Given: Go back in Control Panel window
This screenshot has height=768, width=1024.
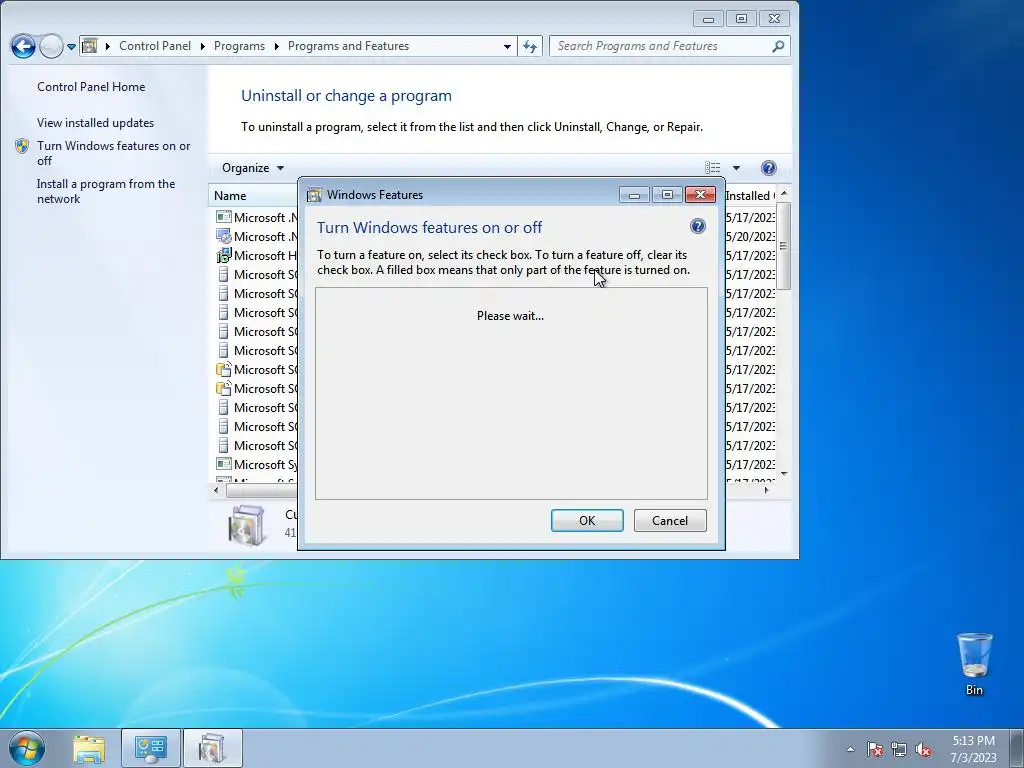Looking at the screenshot, I should tap(23, 46).
